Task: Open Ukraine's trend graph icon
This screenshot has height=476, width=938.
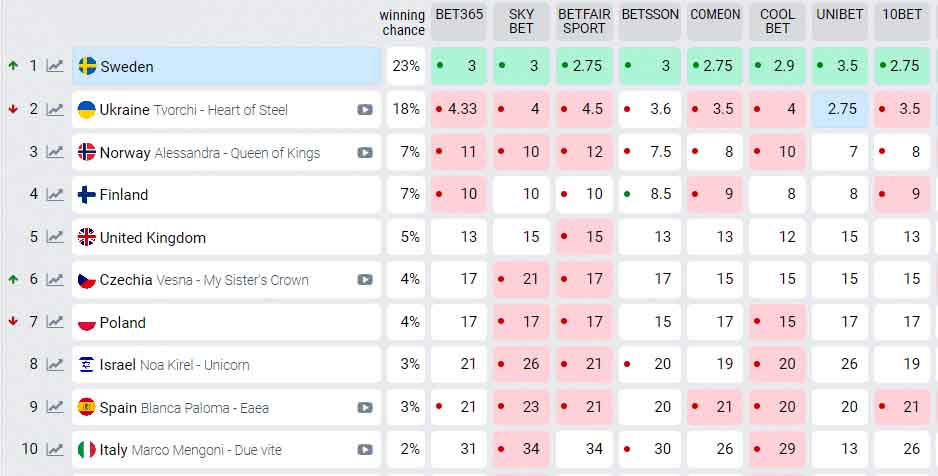Action: [x=55, y=109]
